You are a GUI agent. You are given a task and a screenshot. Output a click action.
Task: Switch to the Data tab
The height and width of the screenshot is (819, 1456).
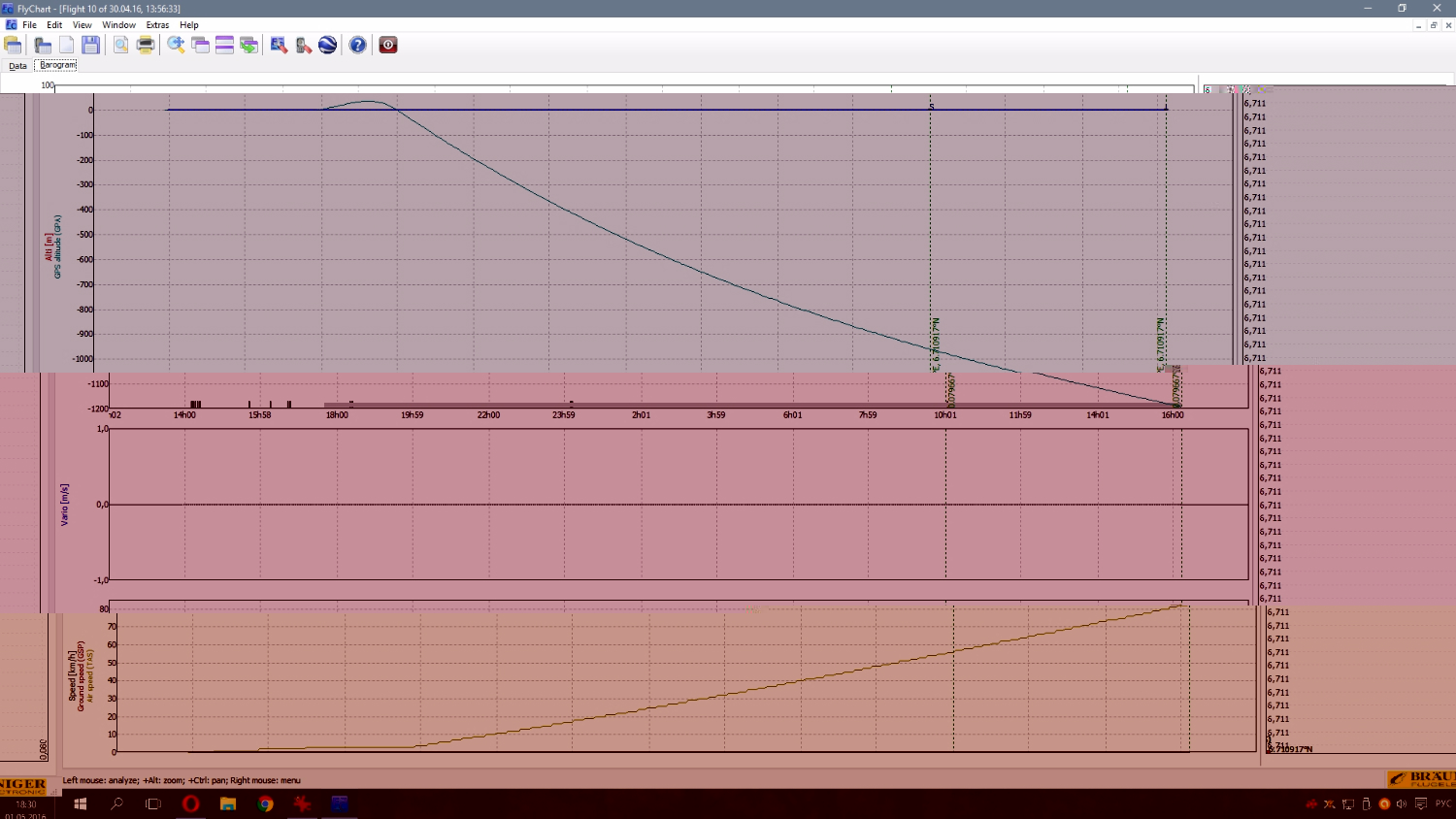point(17,66)
